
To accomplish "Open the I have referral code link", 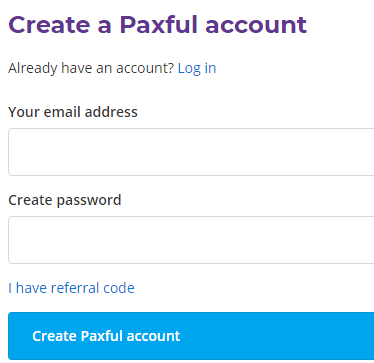I will click(x=71, y=288).
